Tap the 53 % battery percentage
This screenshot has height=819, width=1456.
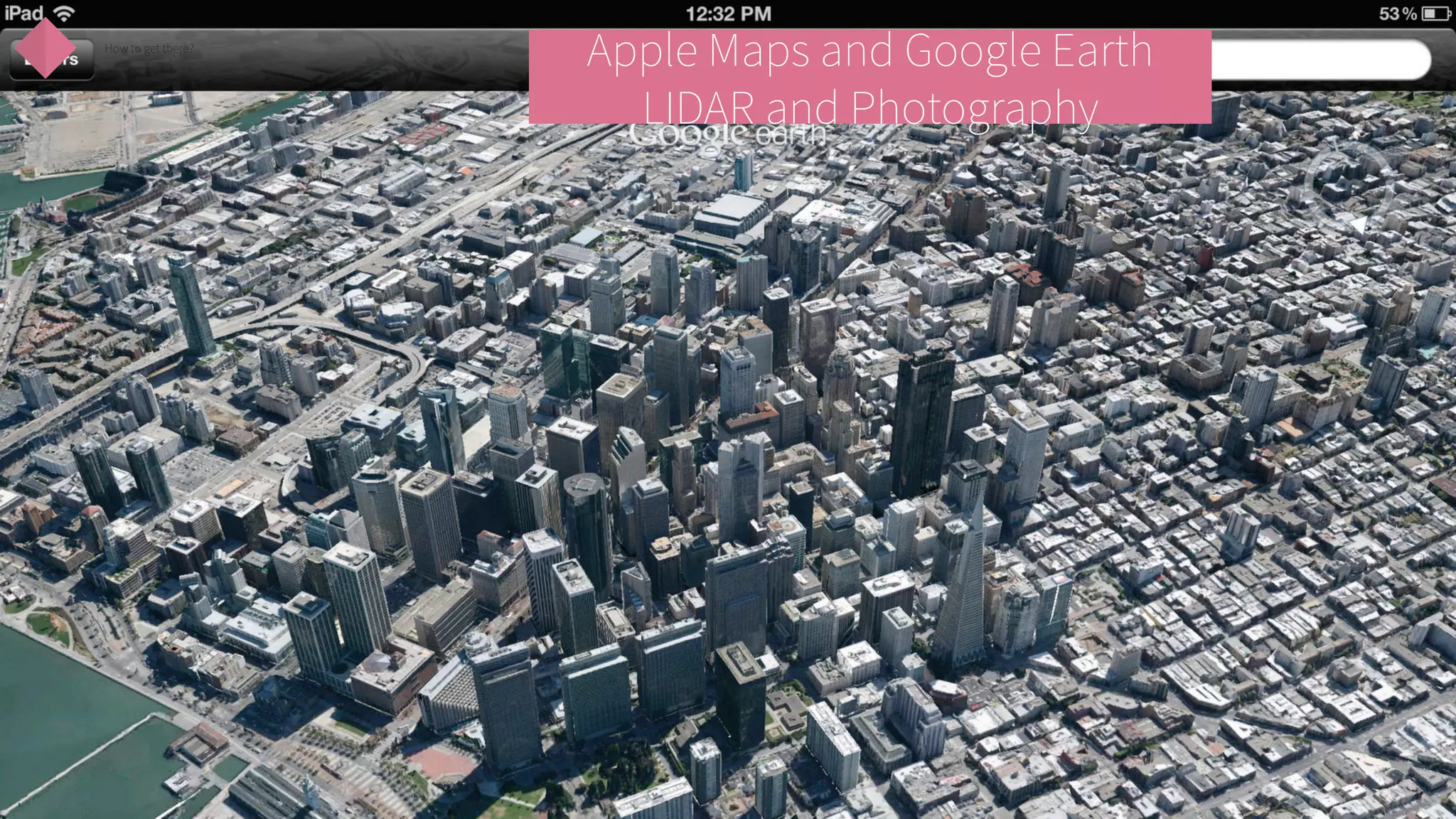(x=1398, y=14)
